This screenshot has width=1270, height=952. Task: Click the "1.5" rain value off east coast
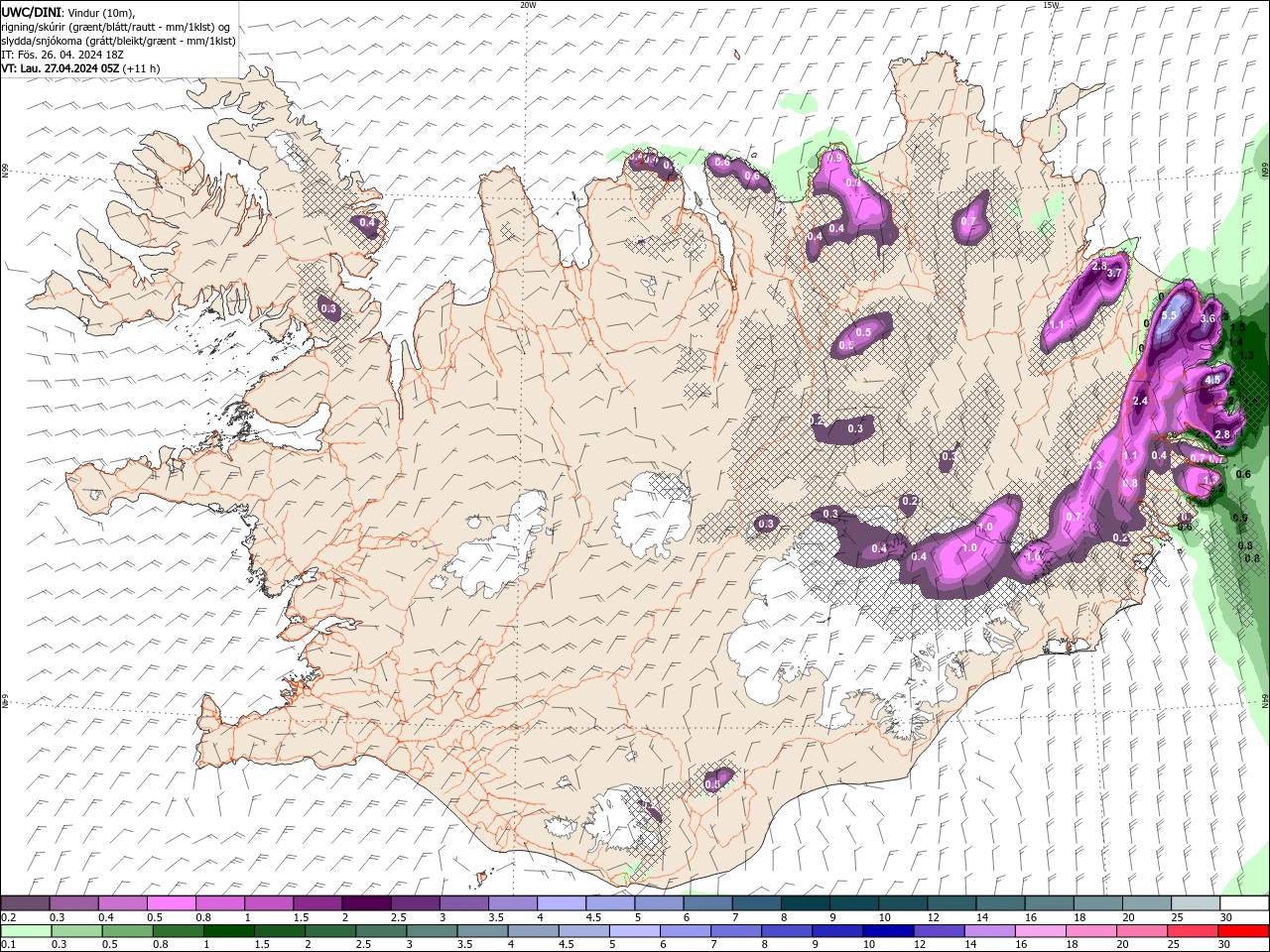tap(1237, 326)
